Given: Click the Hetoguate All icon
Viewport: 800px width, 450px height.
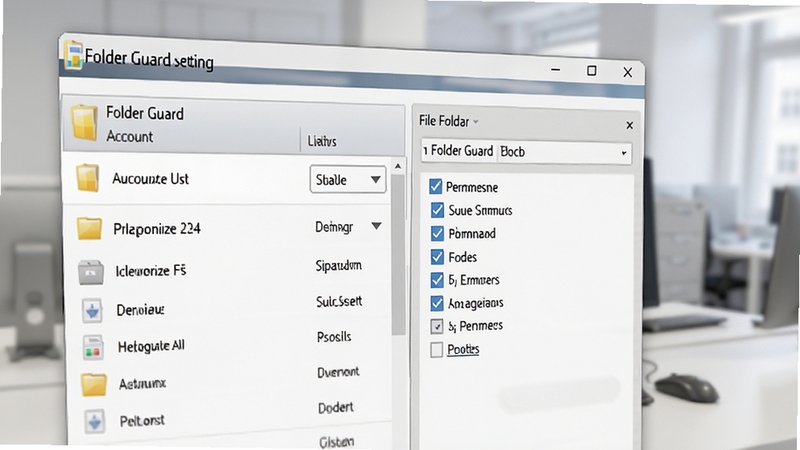Looking at the screenshot, I should [x=93, y=347].
